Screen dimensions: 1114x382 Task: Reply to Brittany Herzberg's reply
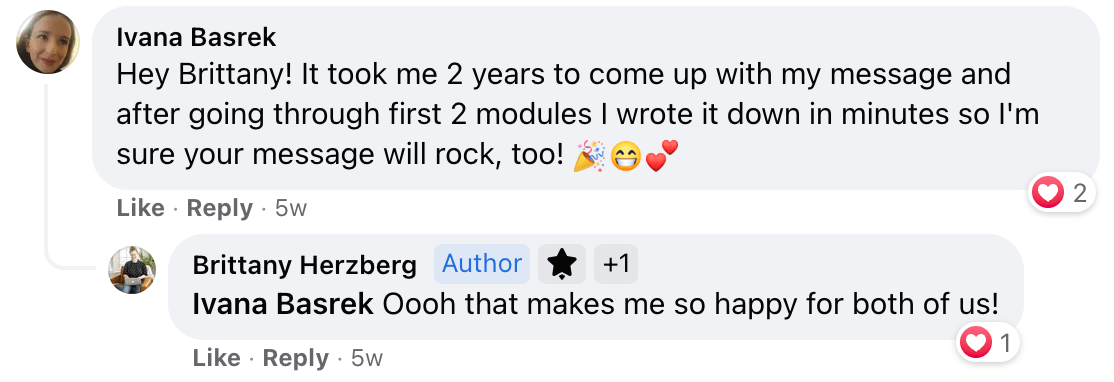pyautogui.click(x=296, y=359)
